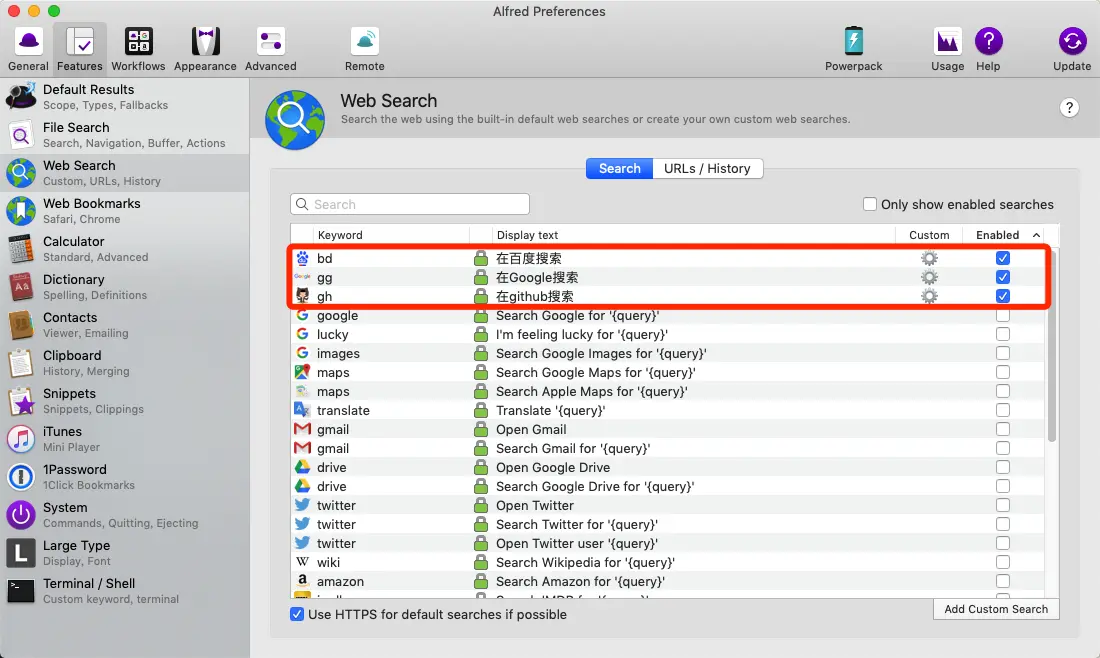The height and width of the screenshot is (658, 1100).
Task: Open the Advanced toolbar section
Action: [270, 49]
